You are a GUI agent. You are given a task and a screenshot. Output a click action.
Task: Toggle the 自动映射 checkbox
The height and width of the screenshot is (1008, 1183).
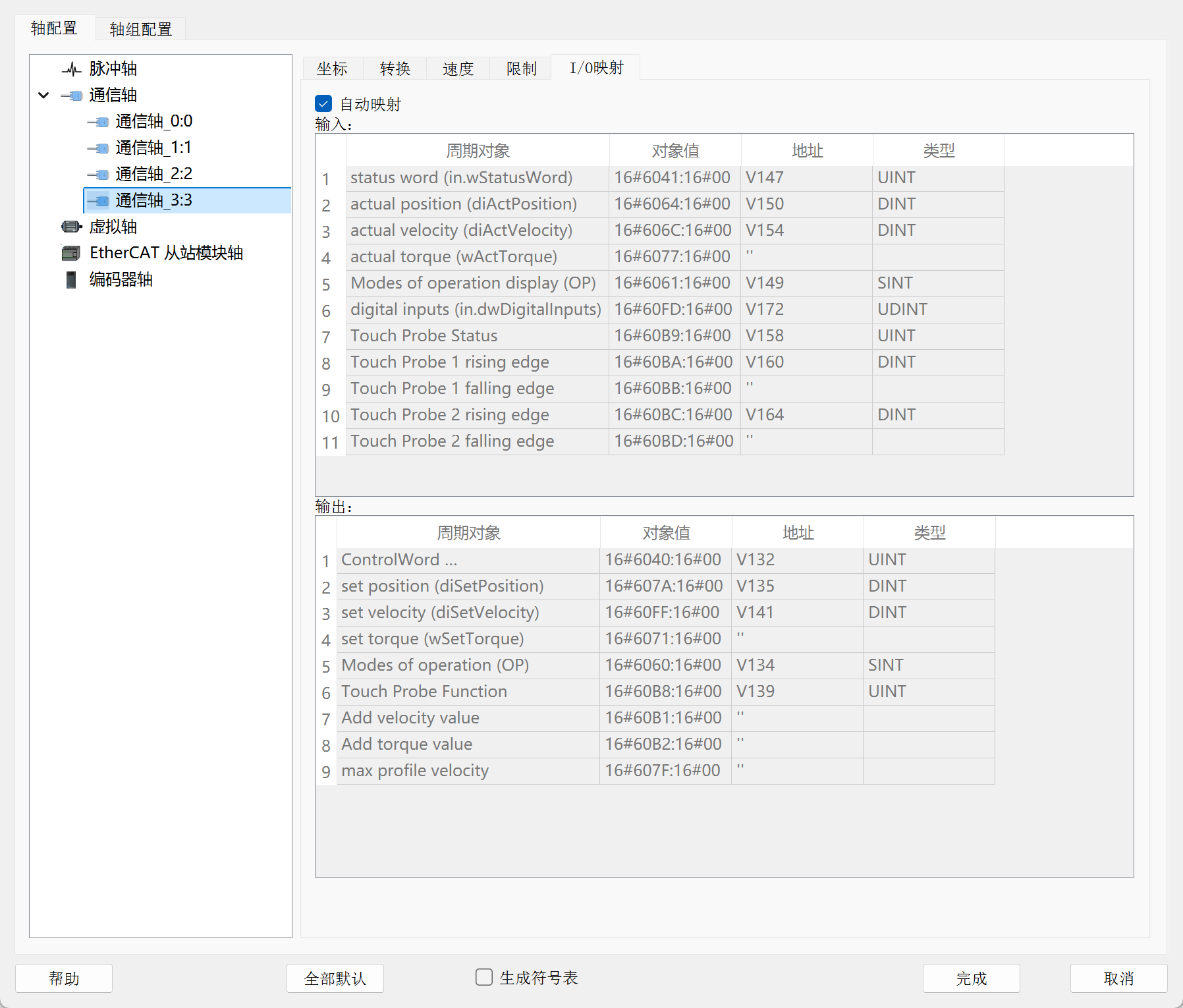323,103
